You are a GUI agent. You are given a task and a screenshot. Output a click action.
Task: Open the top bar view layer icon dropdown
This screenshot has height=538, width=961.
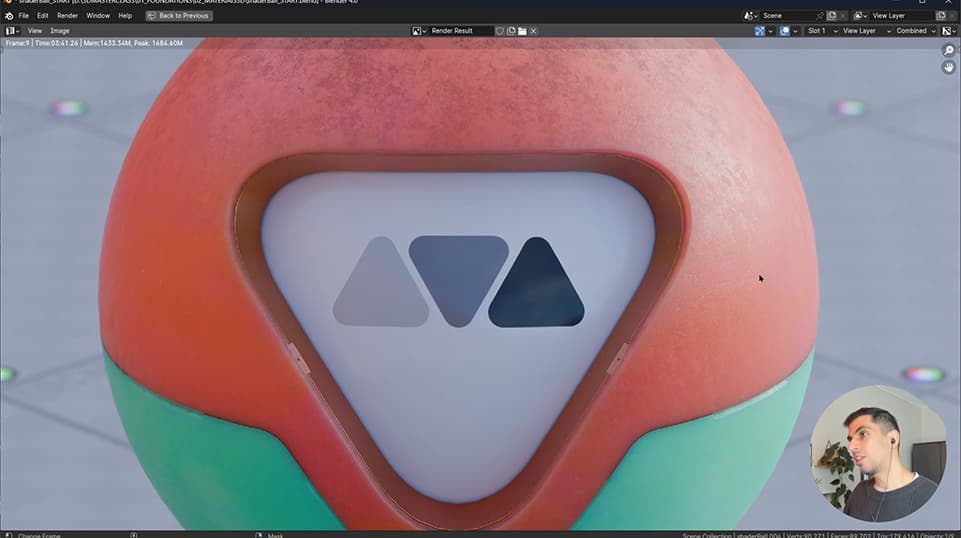pos(860,16)
